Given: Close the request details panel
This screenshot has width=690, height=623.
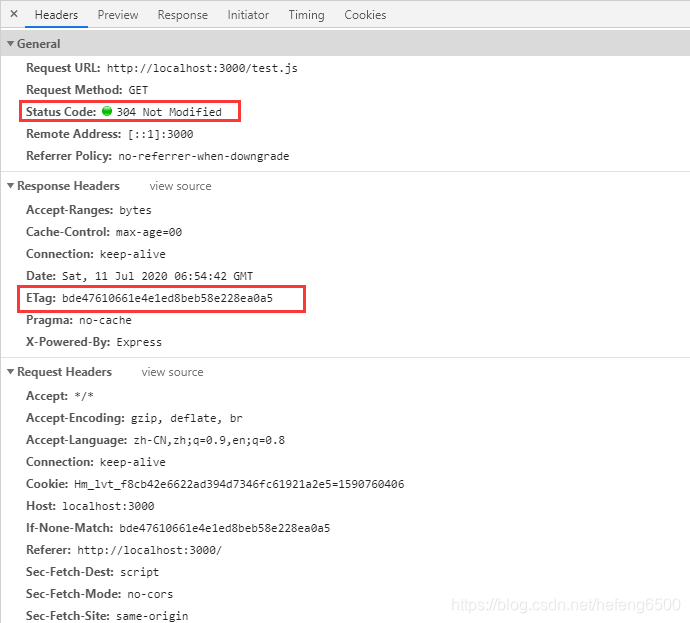Looking at the screenshot, I should tap(14, 14).
